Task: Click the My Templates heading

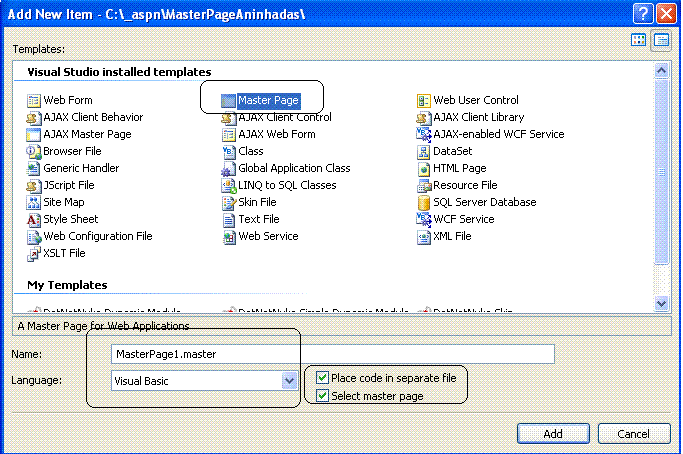Action: [67, 285]
